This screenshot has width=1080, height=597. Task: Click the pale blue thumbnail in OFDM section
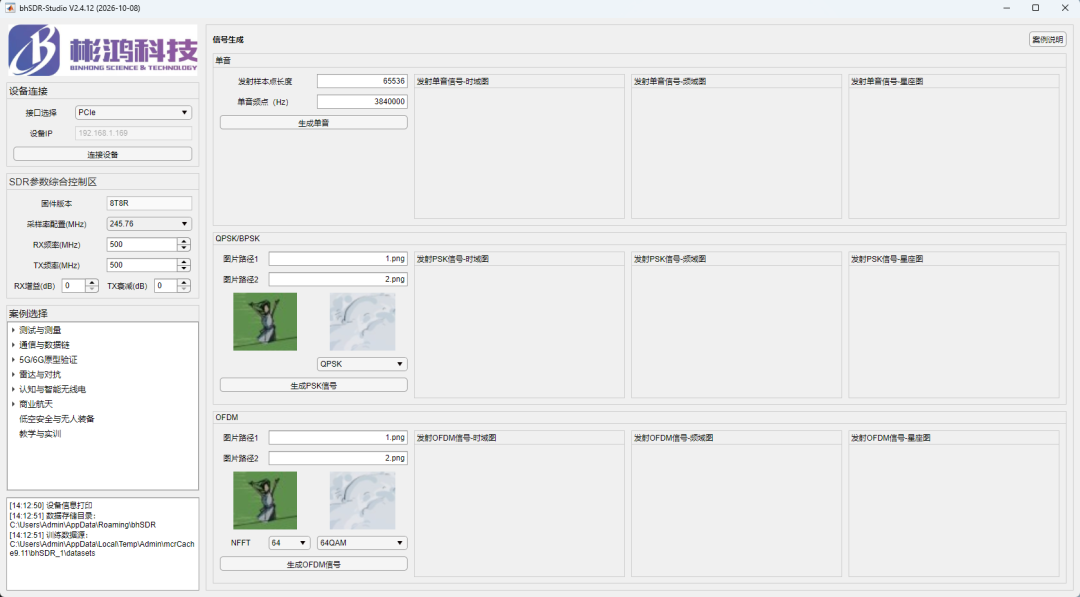pos(362,501)
